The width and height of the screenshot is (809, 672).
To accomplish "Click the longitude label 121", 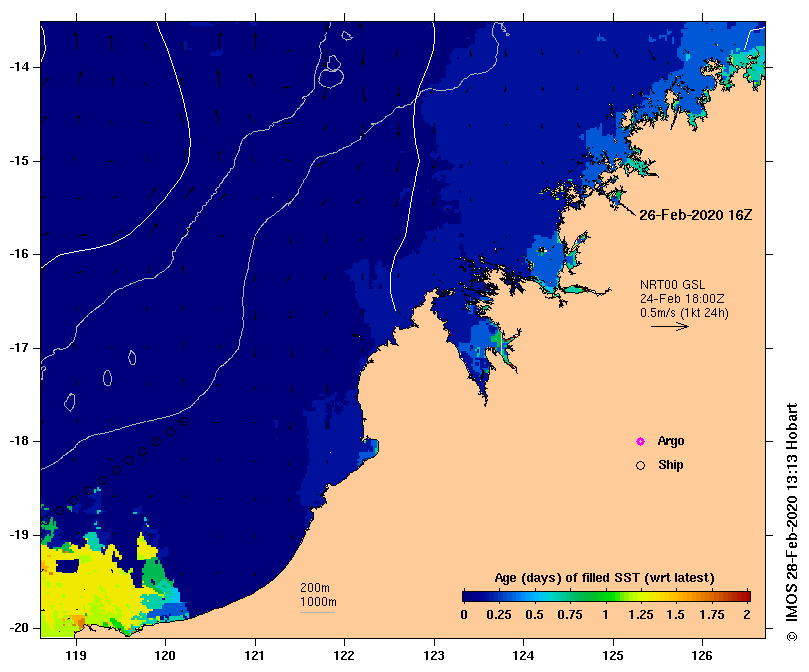I will pyautogui.click(x=255, y=656).
